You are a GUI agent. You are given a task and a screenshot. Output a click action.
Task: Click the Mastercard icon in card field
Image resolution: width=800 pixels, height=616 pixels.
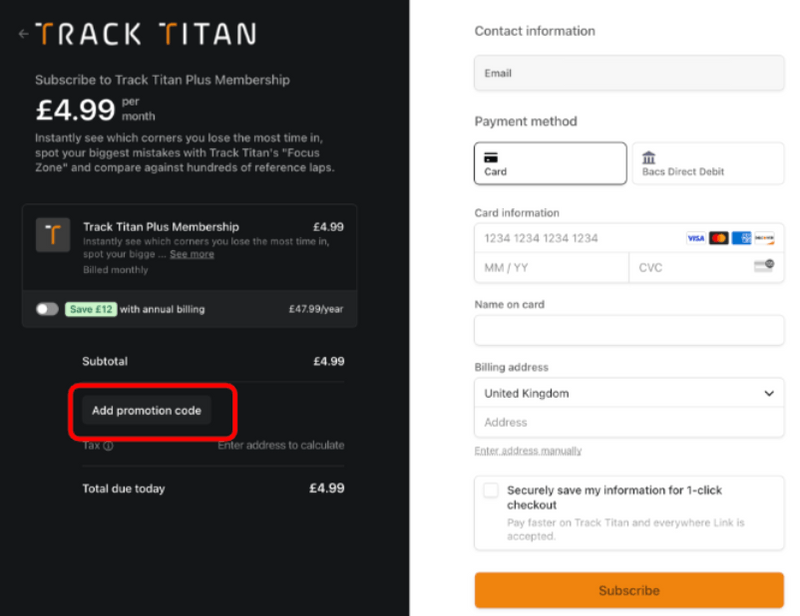click(718, 237)
